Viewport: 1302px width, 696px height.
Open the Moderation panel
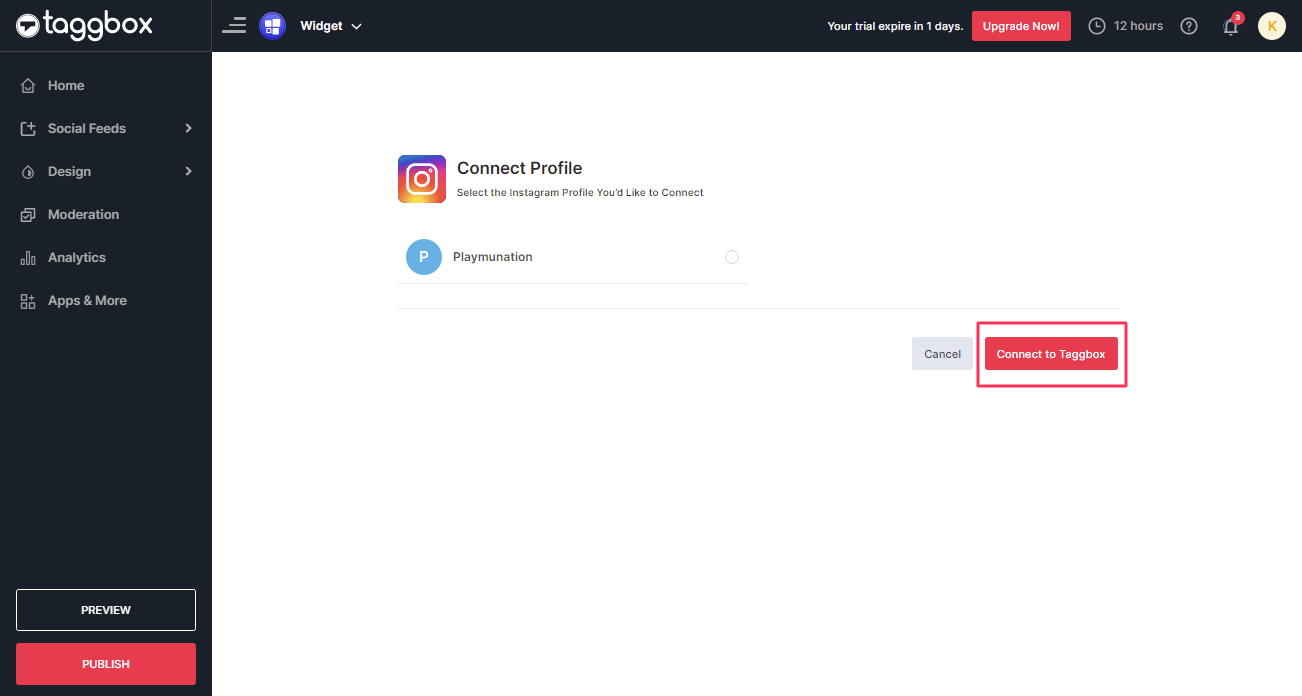tap(83, 214)
